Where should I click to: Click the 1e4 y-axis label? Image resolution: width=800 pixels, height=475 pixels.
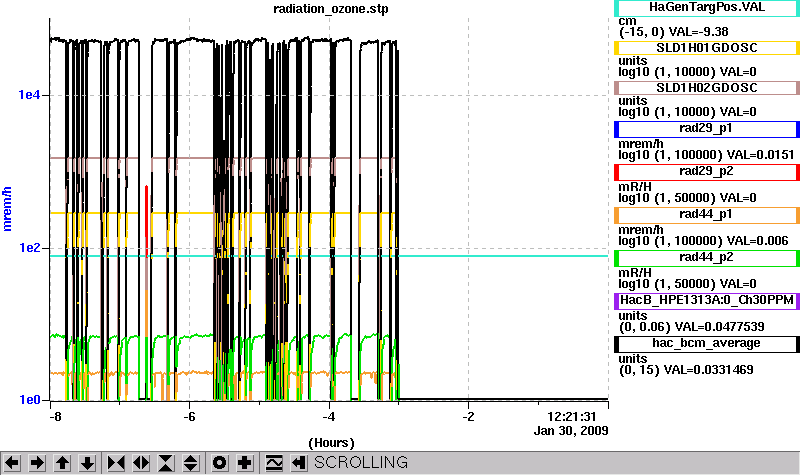29,94
